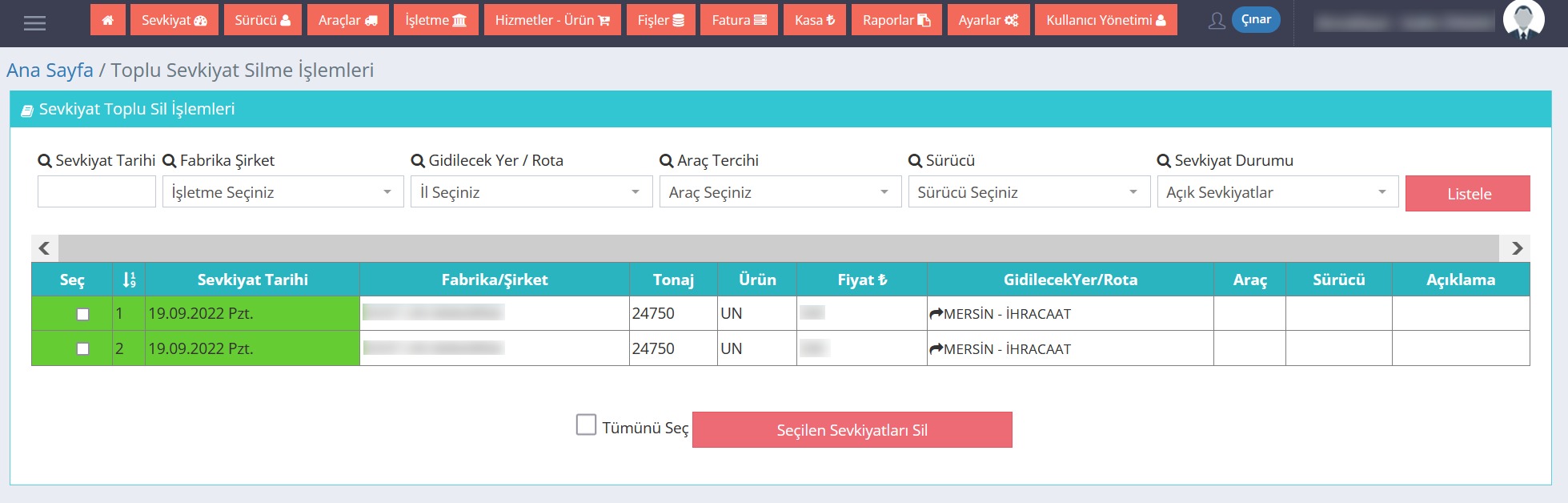Tick the checkbox for shipment row 2
Image resolution: width=1568 pixels, height=503 pixels.
coord(82,348)
